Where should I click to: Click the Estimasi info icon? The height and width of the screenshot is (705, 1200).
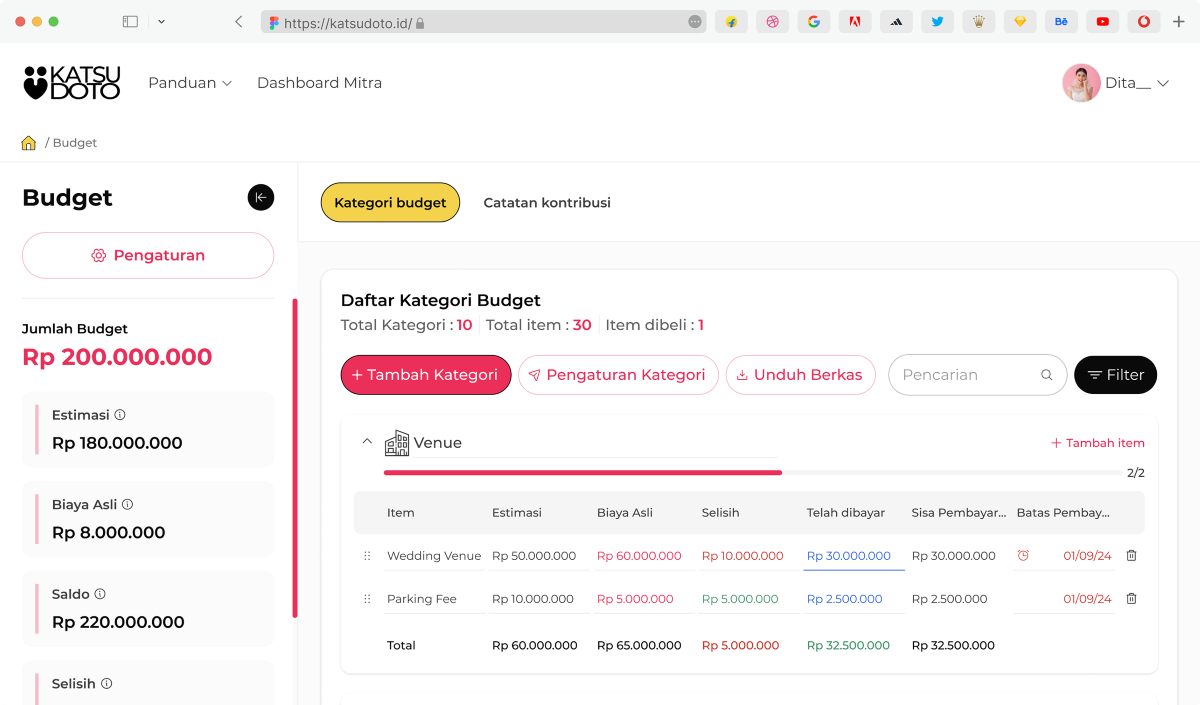(x=120, y=415)
